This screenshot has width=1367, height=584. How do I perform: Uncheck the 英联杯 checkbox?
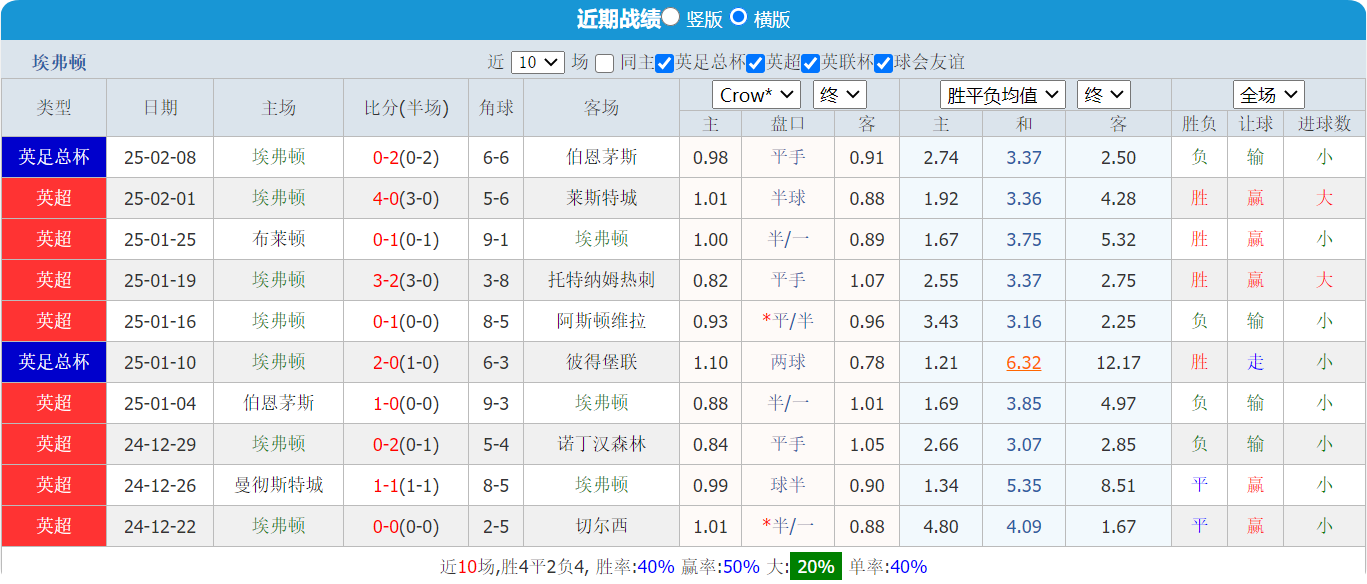(811, 62)
